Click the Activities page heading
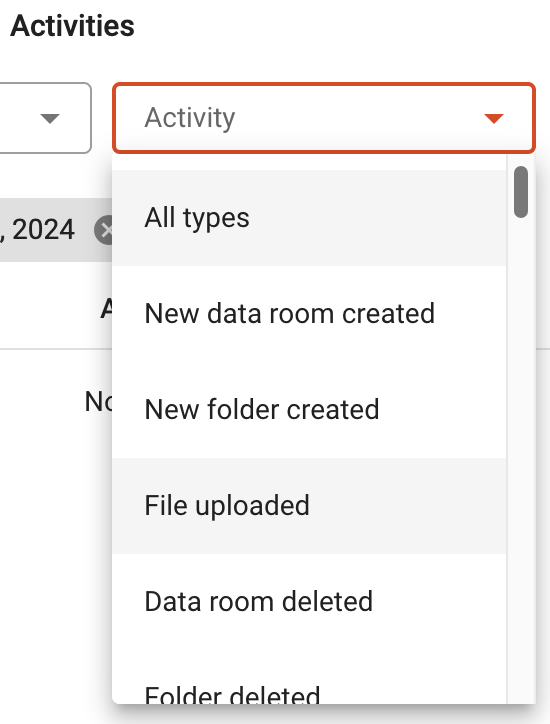Image resolution: width=550 pixels, height=724 pixels. [73, 26]
